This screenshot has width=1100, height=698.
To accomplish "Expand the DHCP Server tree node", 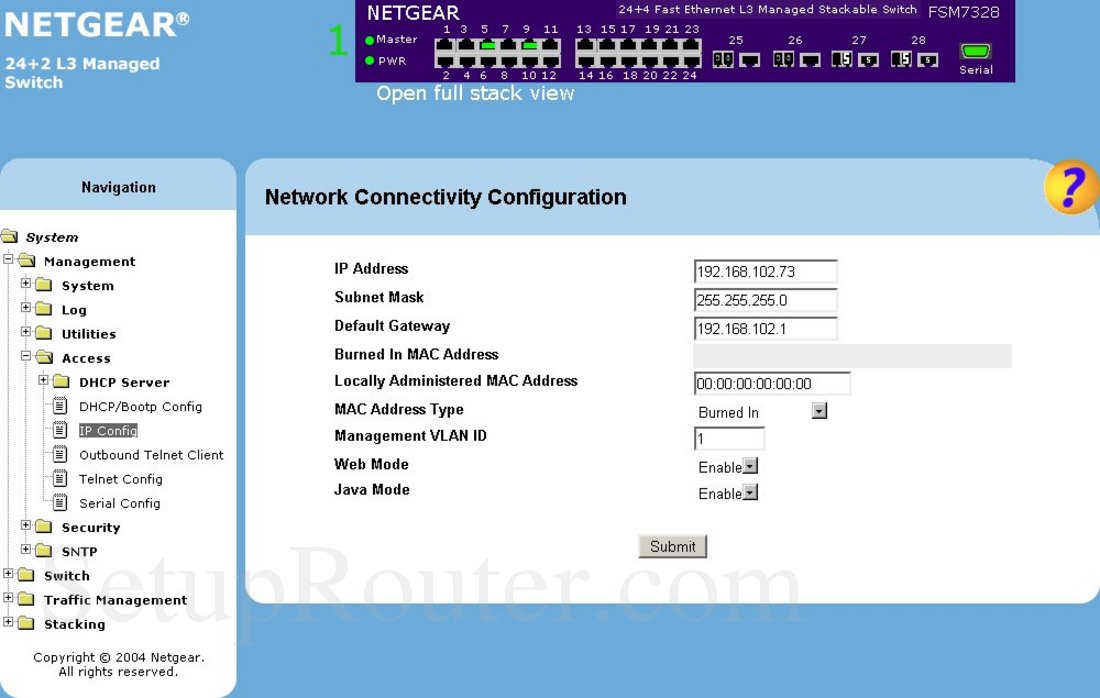I will coord(43,380).
